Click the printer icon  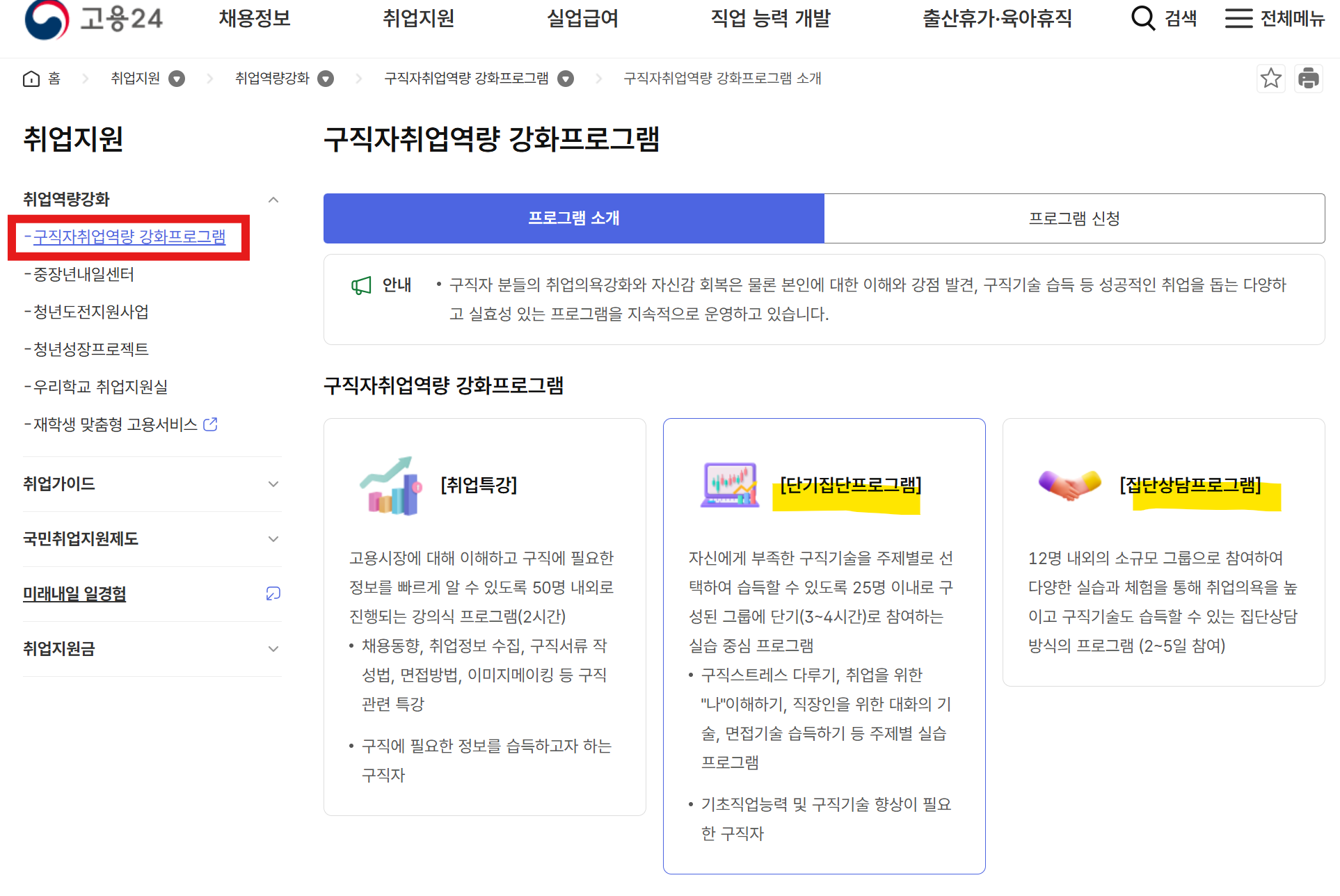click(x=1308, y=78)
